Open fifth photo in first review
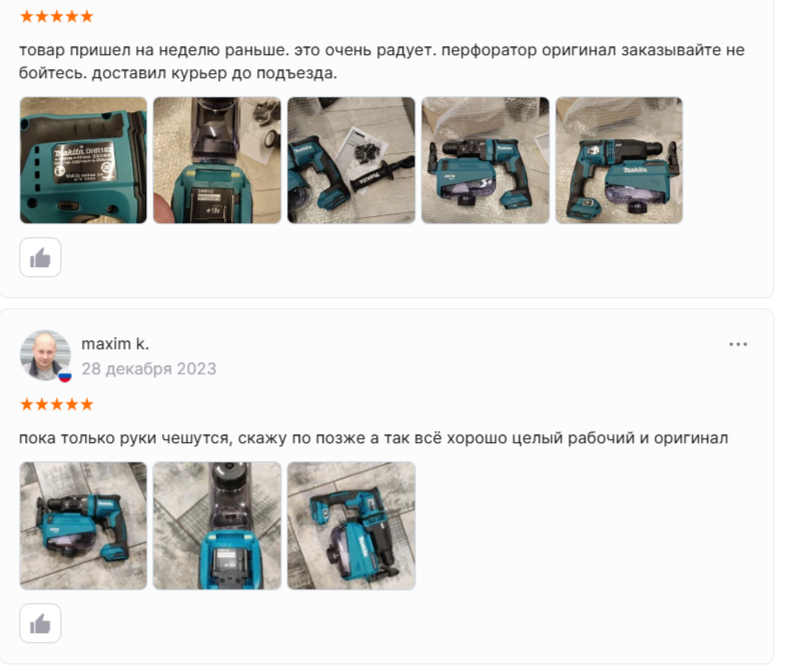 point(619,160)
